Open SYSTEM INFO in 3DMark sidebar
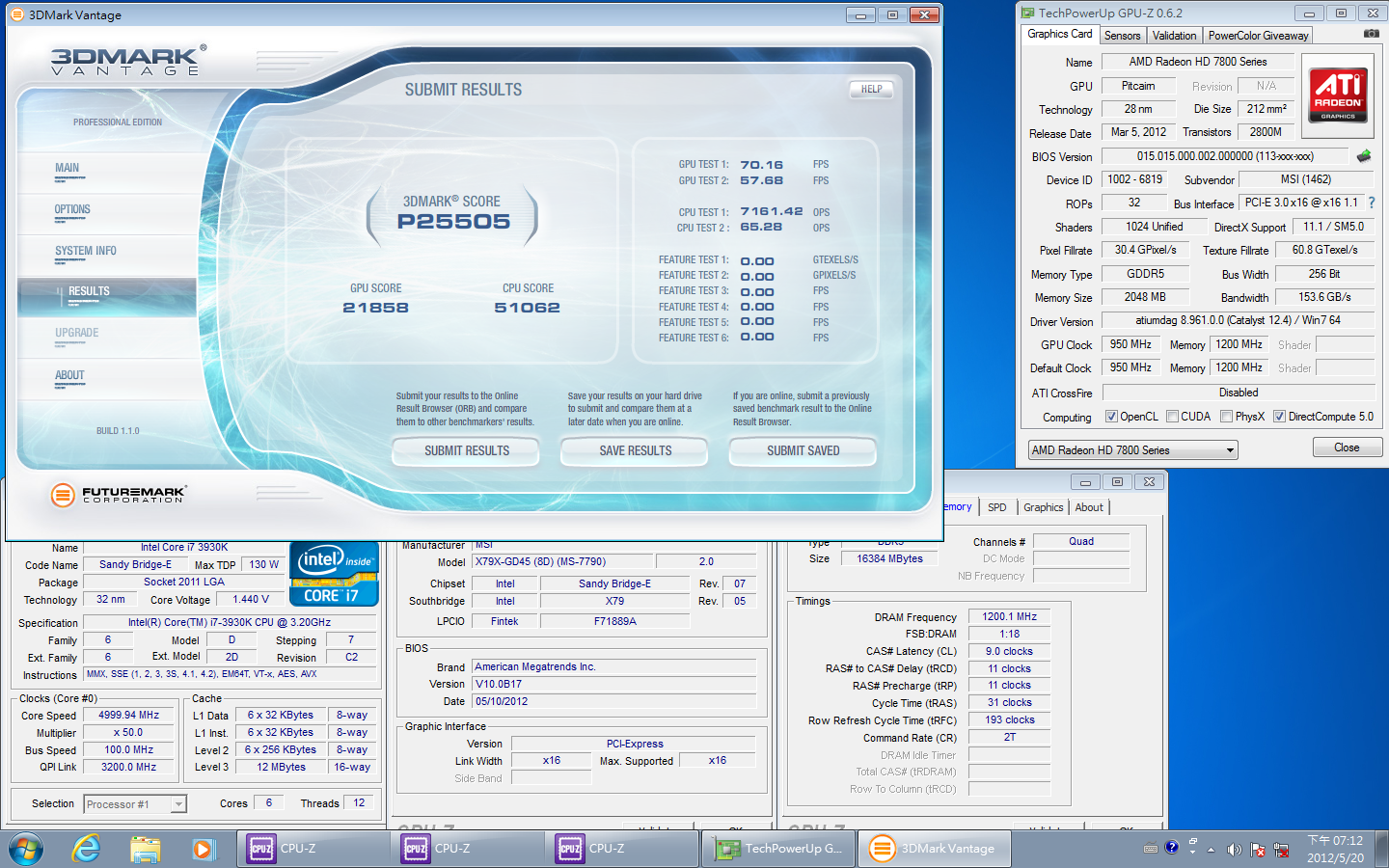This screenshot has height=868, width=1389. (106, 254)
